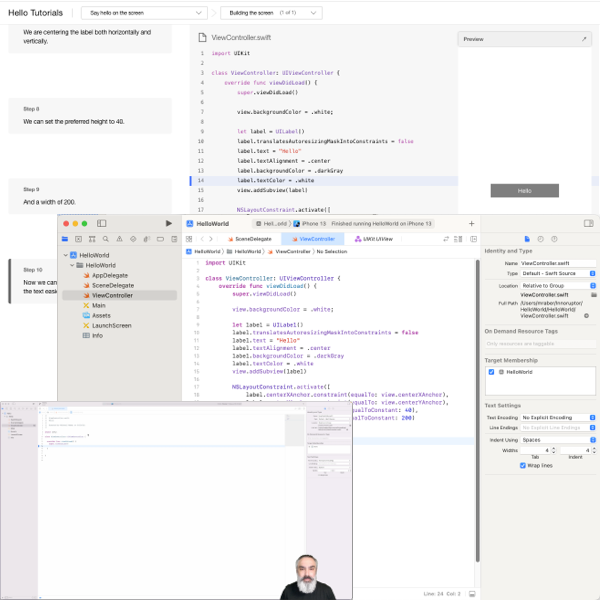This screenshot has width=600, height=600.
Task: Toggle code review arrows icon
Action: pos(446,239)
